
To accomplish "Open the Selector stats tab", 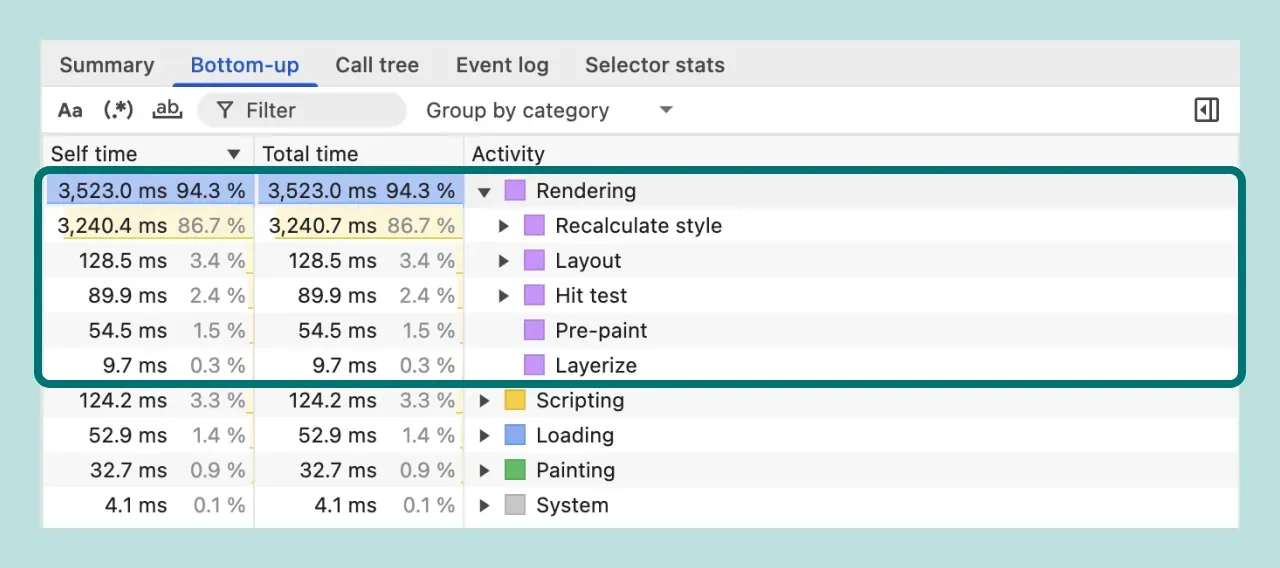I will pos(654,65).
